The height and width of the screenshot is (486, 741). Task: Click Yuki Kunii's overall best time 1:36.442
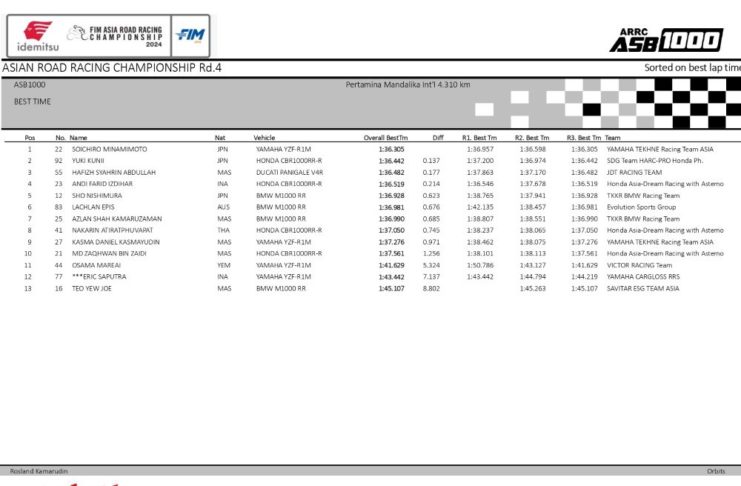click(391, 160)
